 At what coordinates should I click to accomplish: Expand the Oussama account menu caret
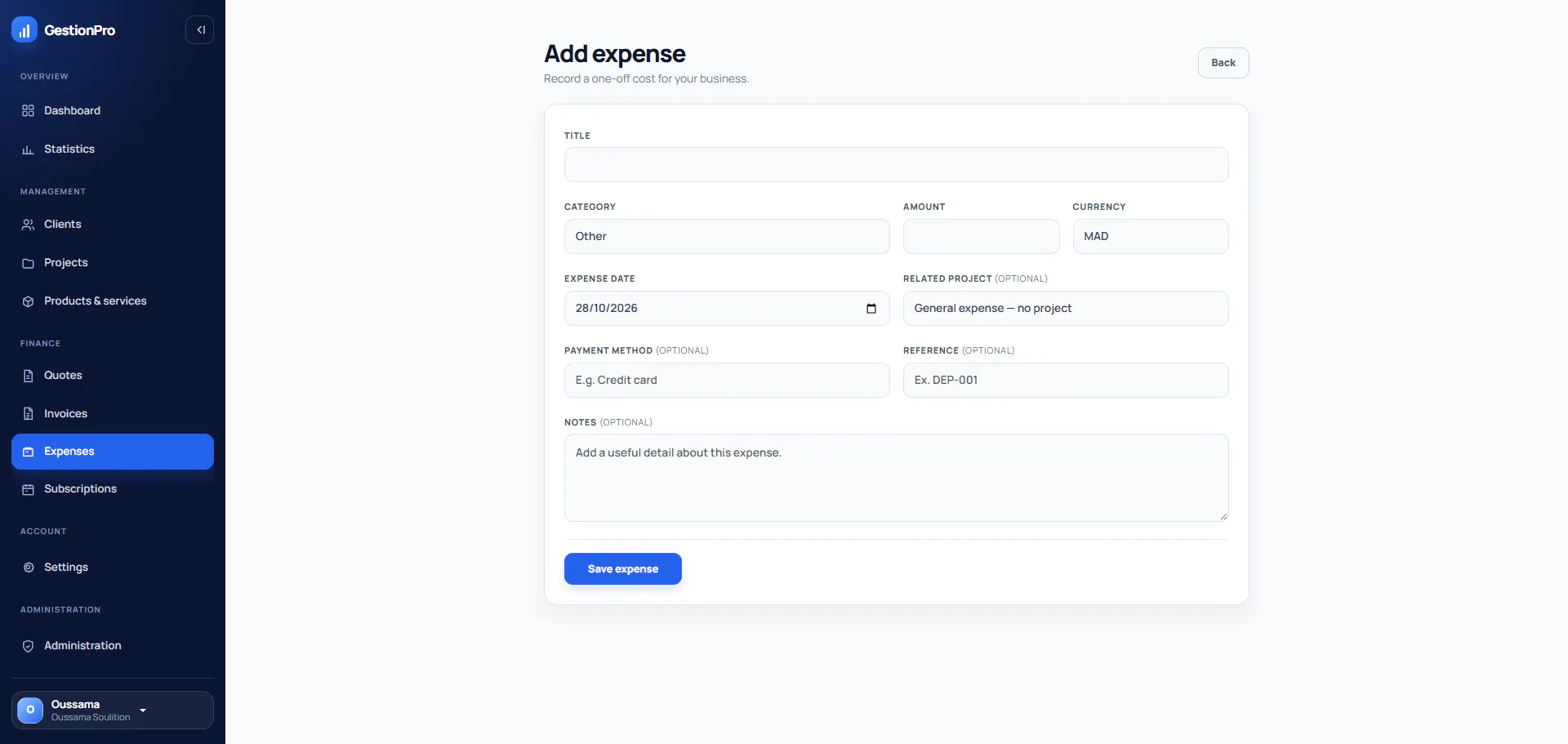(x=143, y=711)
